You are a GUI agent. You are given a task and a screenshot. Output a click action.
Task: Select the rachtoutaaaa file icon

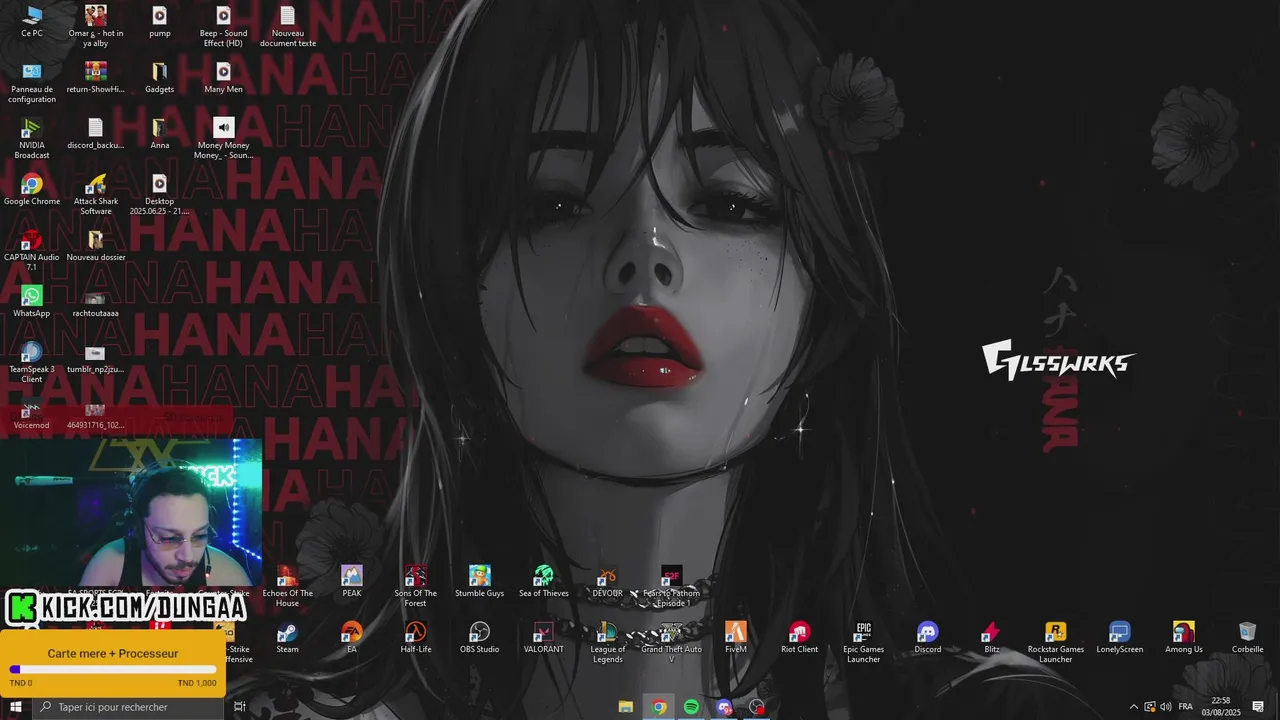[x=96, y=304]
